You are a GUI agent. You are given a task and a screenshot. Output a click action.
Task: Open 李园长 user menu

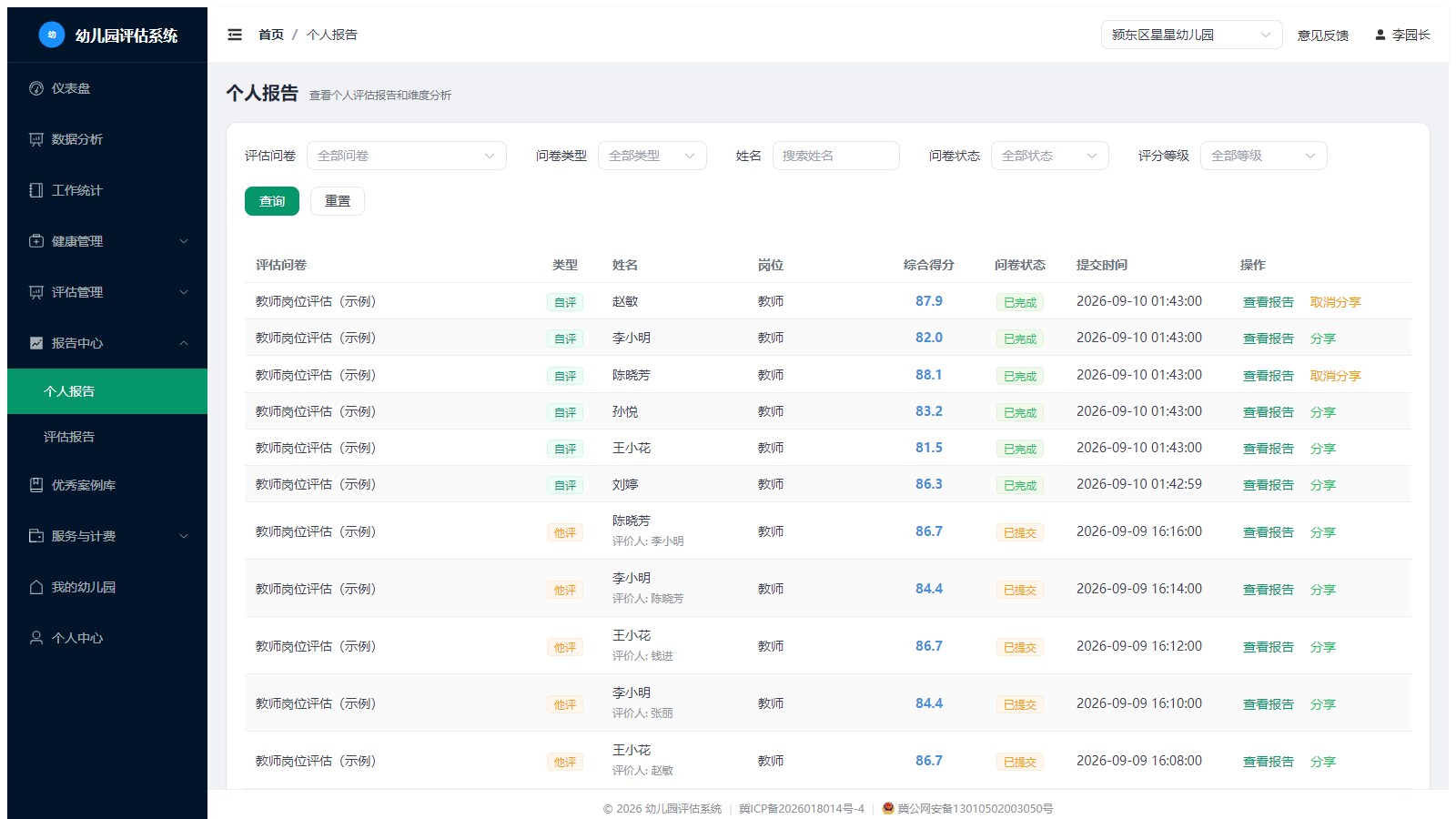coord(1402,35)
